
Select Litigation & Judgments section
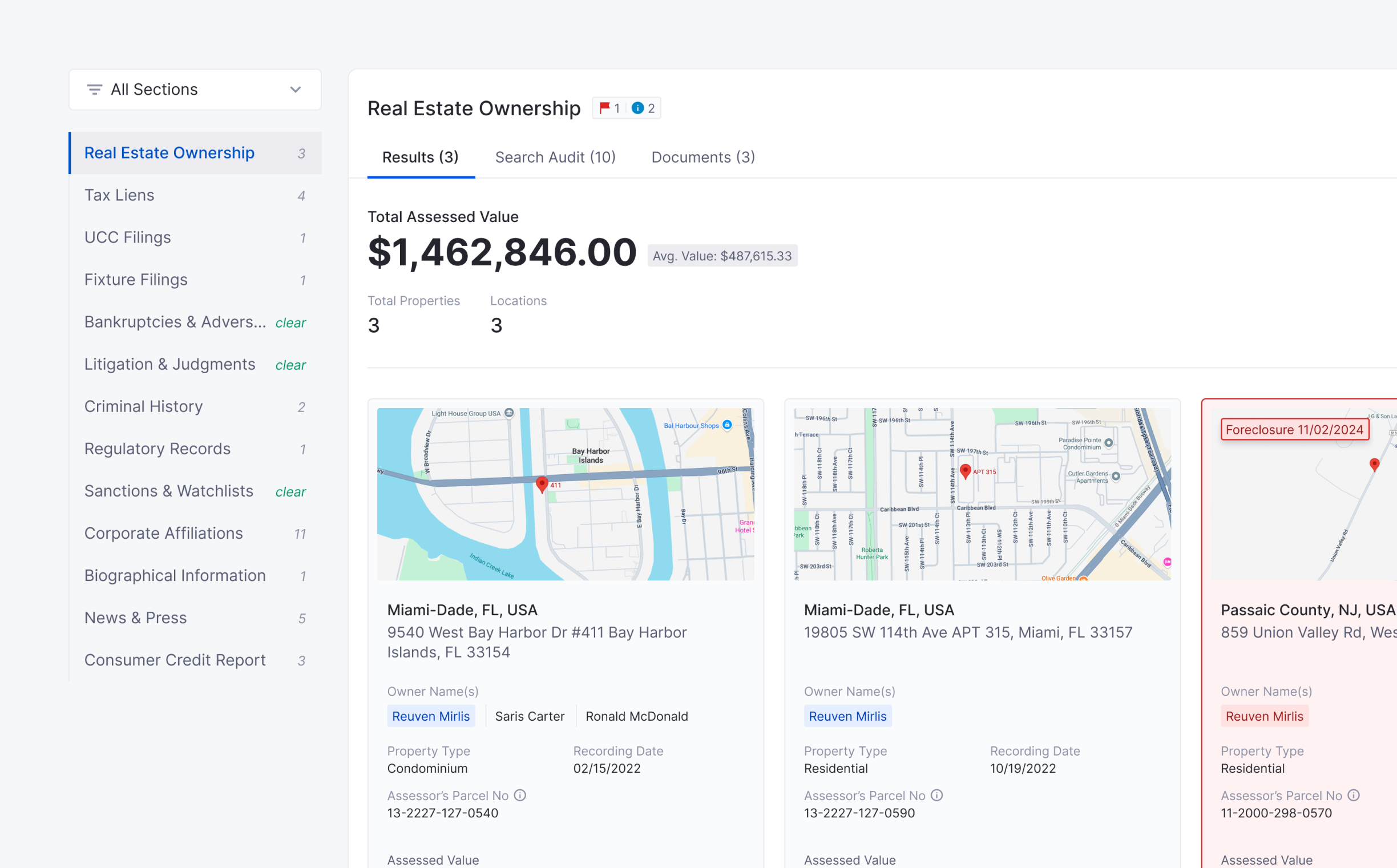click(x=195, y=364)
